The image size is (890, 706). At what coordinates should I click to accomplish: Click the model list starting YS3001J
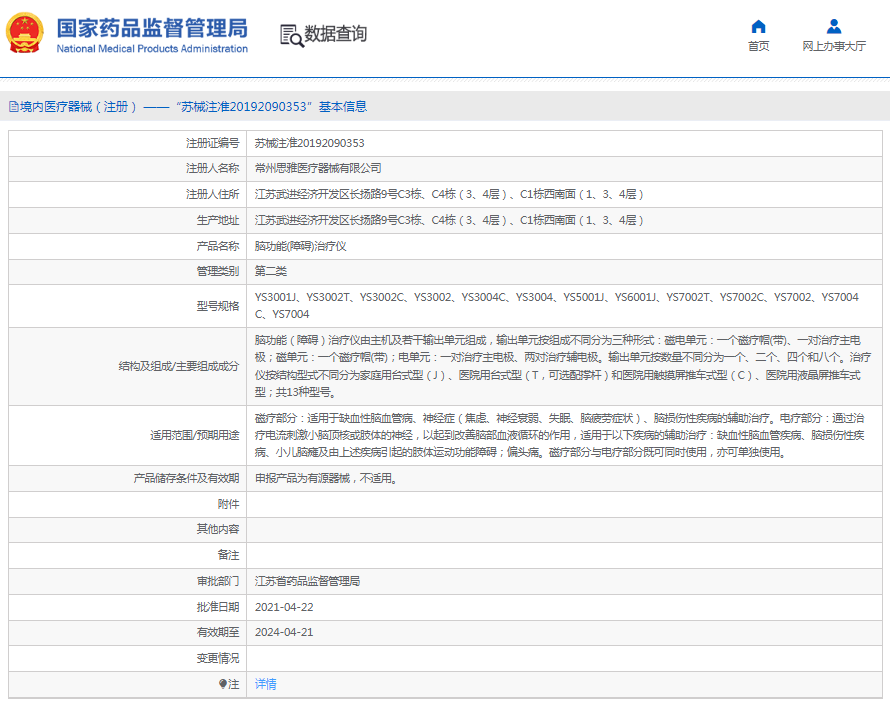[557, 306]
